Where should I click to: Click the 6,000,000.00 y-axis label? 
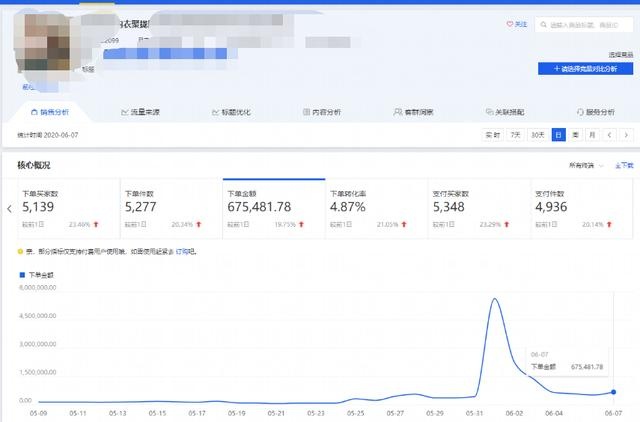point(38,287)
